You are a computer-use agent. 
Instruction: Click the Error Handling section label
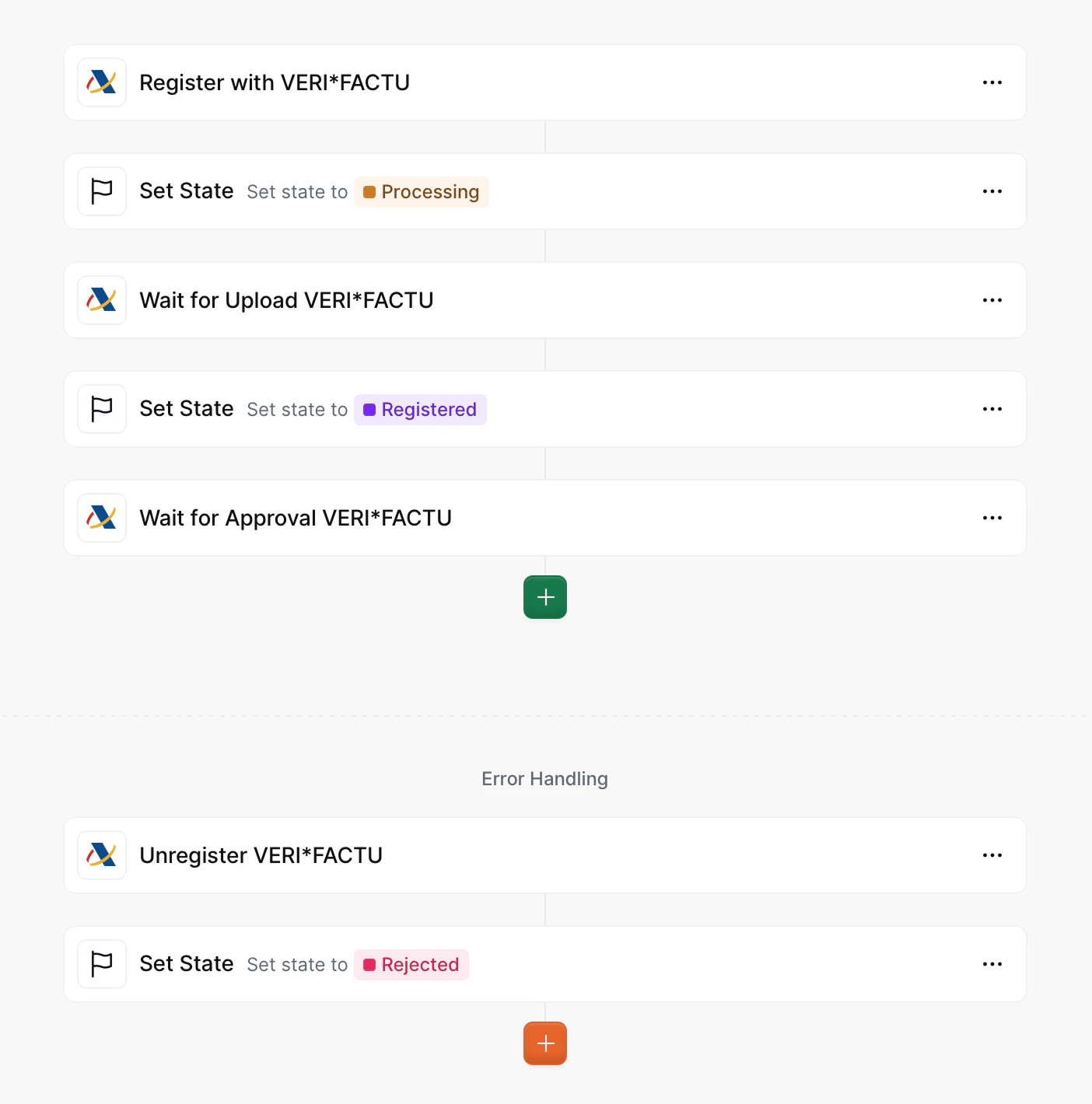point(544,778)
